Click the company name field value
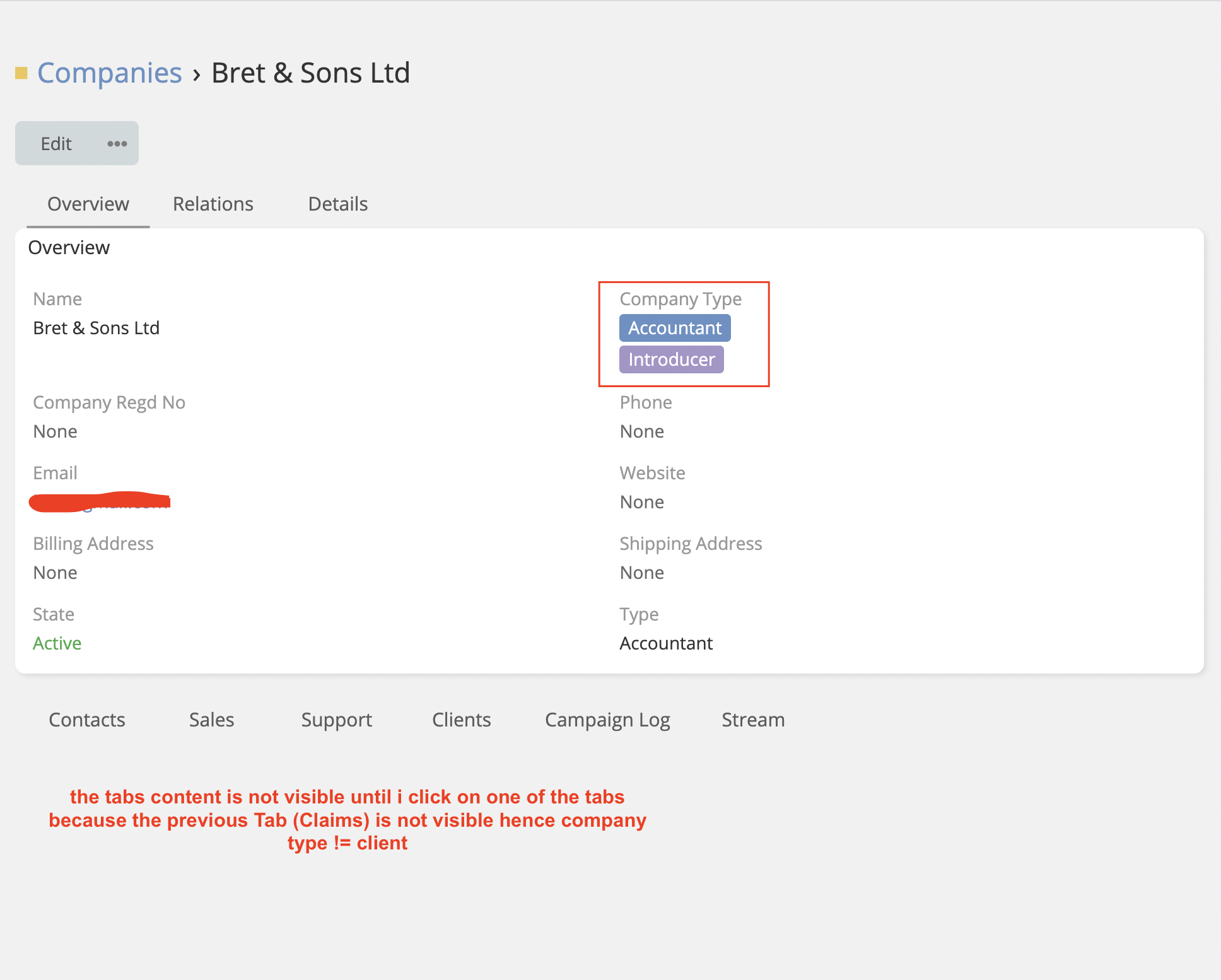Image resolution: width=1221 pixels, height=980 pixels. point(96,327)
